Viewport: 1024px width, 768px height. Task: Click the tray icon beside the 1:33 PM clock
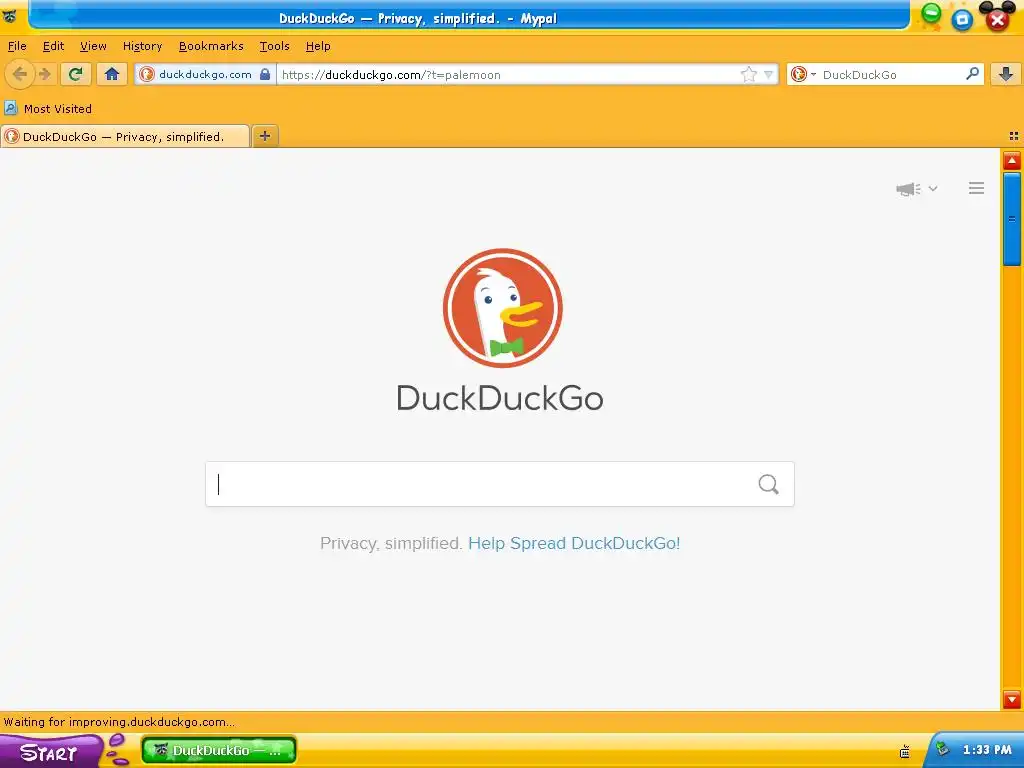[x=942, y=749]
